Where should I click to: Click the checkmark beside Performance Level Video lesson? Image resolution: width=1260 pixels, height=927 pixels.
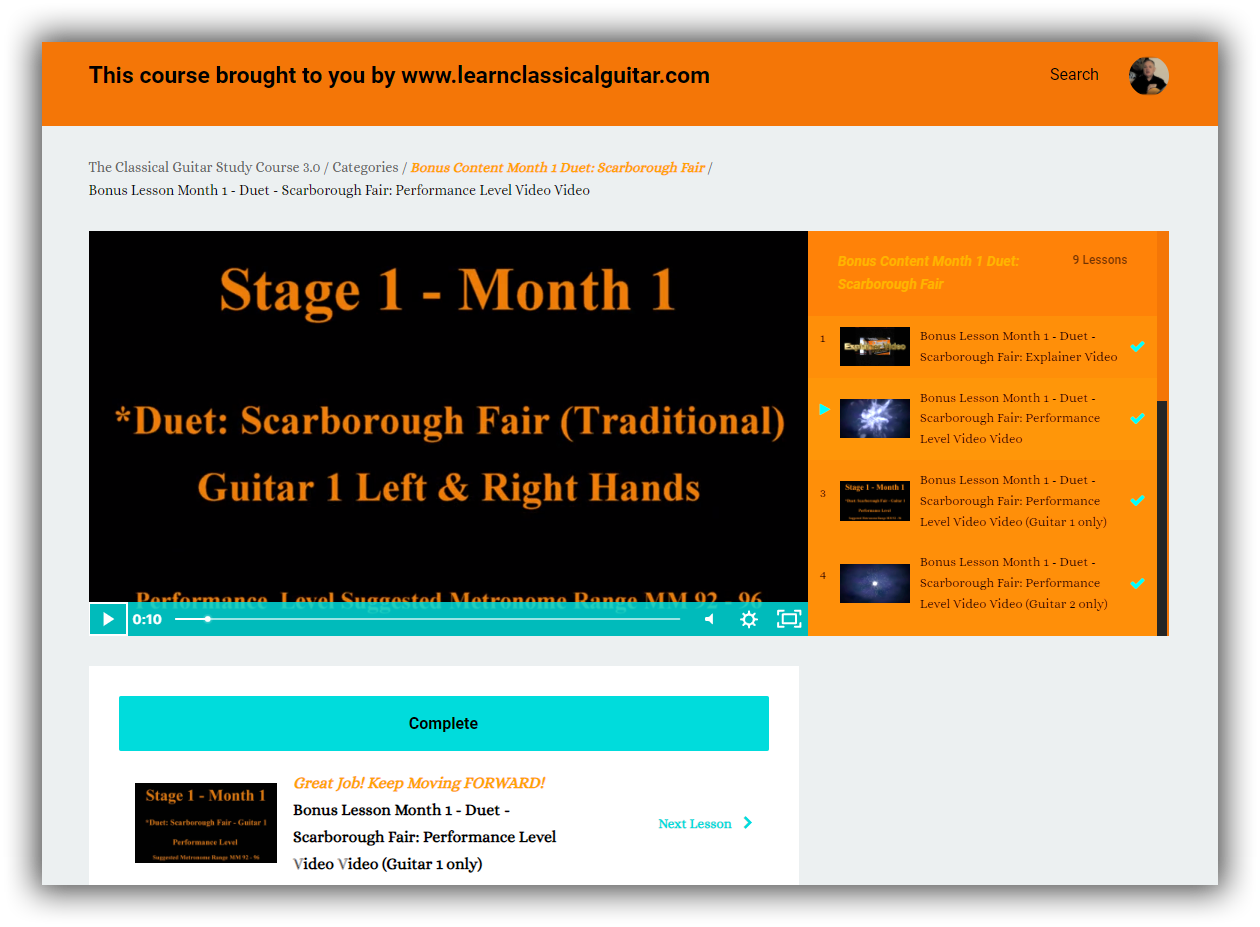(x=1138, y=418)
